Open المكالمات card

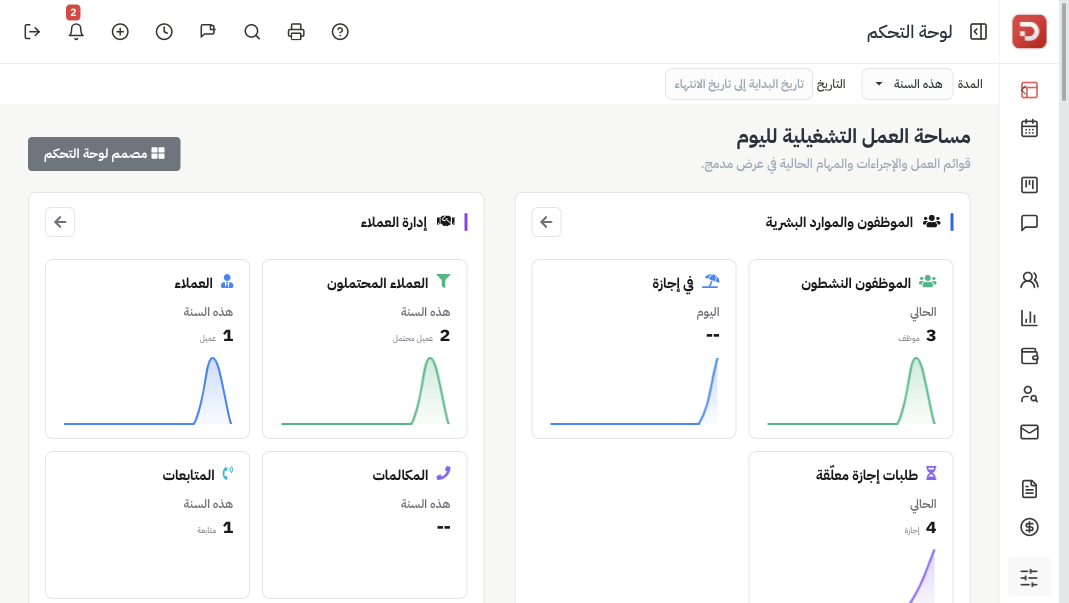pyautogui.click(x=365, y=525)
